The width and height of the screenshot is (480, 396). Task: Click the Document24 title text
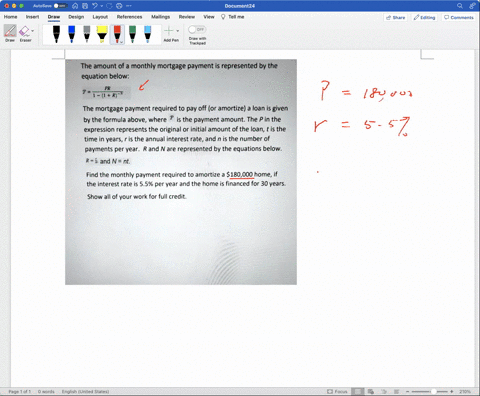(240, 6)
